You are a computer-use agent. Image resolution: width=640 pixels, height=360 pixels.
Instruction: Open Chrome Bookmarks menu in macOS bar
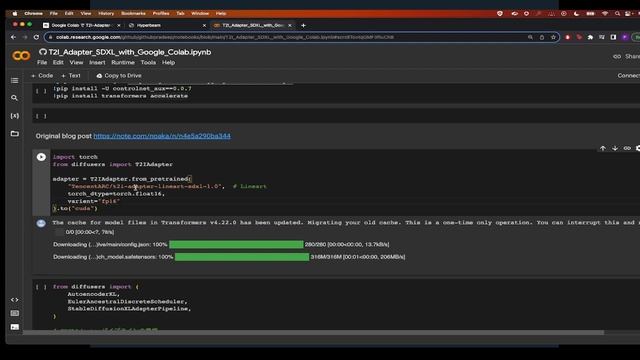pos(133,13)
